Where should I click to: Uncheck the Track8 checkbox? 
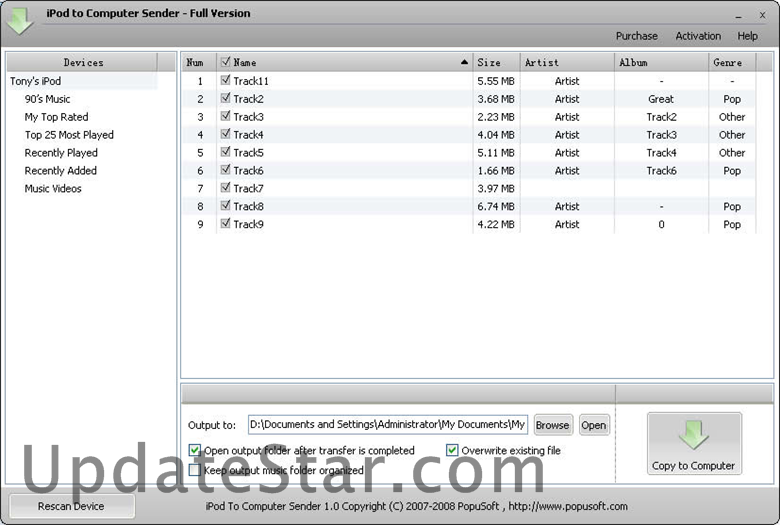225,206
